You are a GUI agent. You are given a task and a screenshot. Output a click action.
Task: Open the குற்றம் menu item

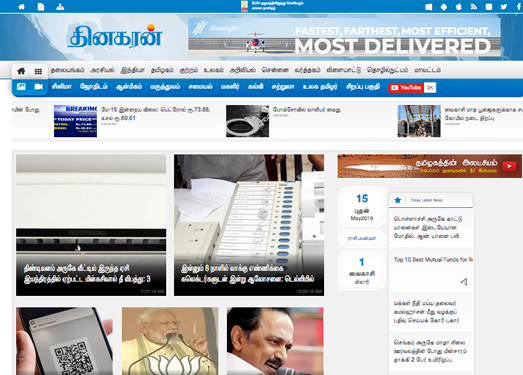tap(189, 70)
